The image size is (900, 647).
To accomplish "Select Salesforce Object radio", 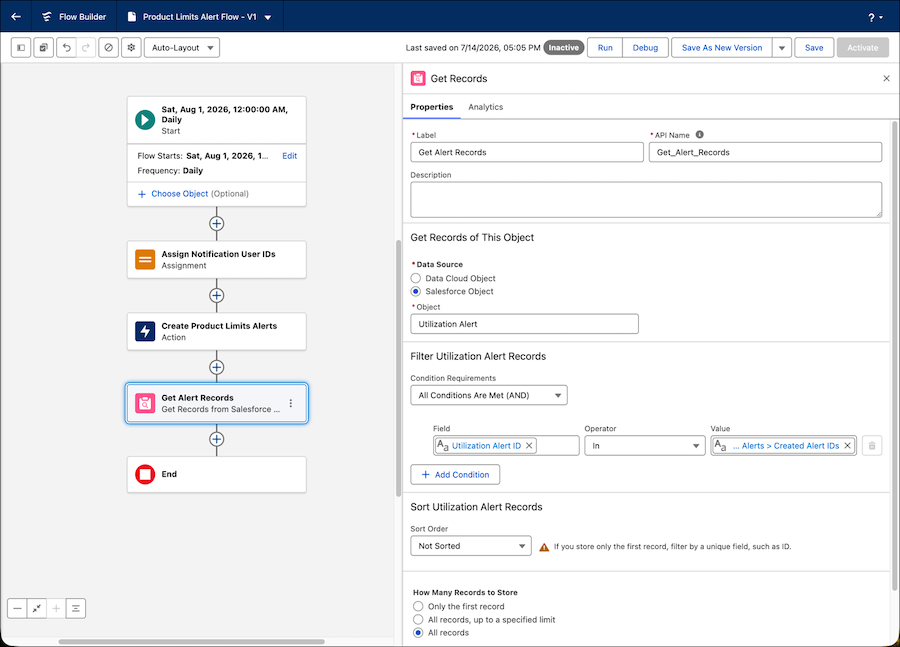I will click(x=416, y=291).
